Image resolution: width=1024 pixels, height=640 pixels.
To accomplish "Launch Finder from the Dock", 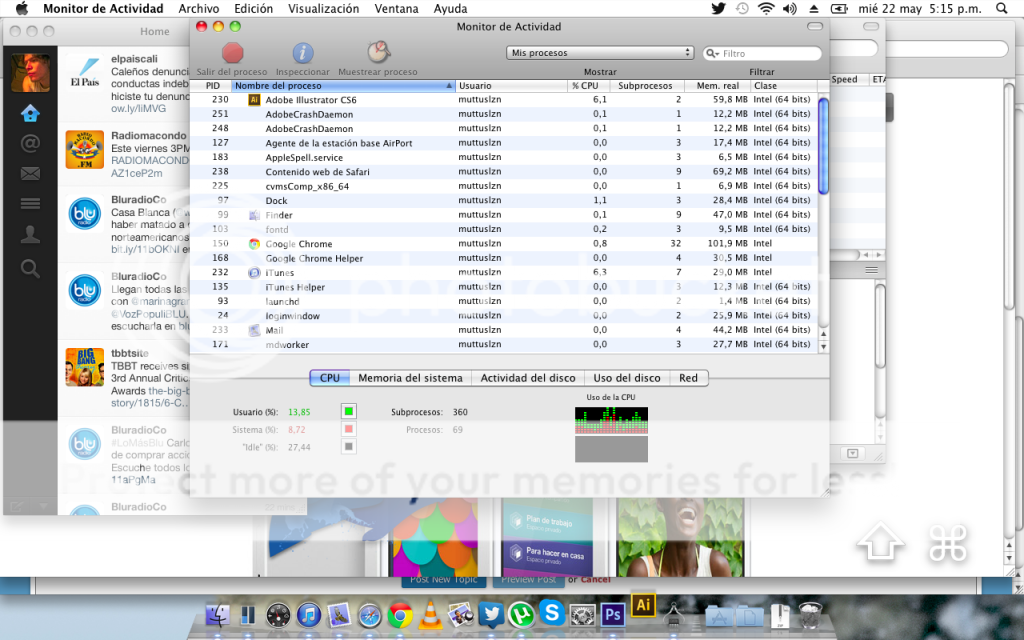I will point(217,615).
